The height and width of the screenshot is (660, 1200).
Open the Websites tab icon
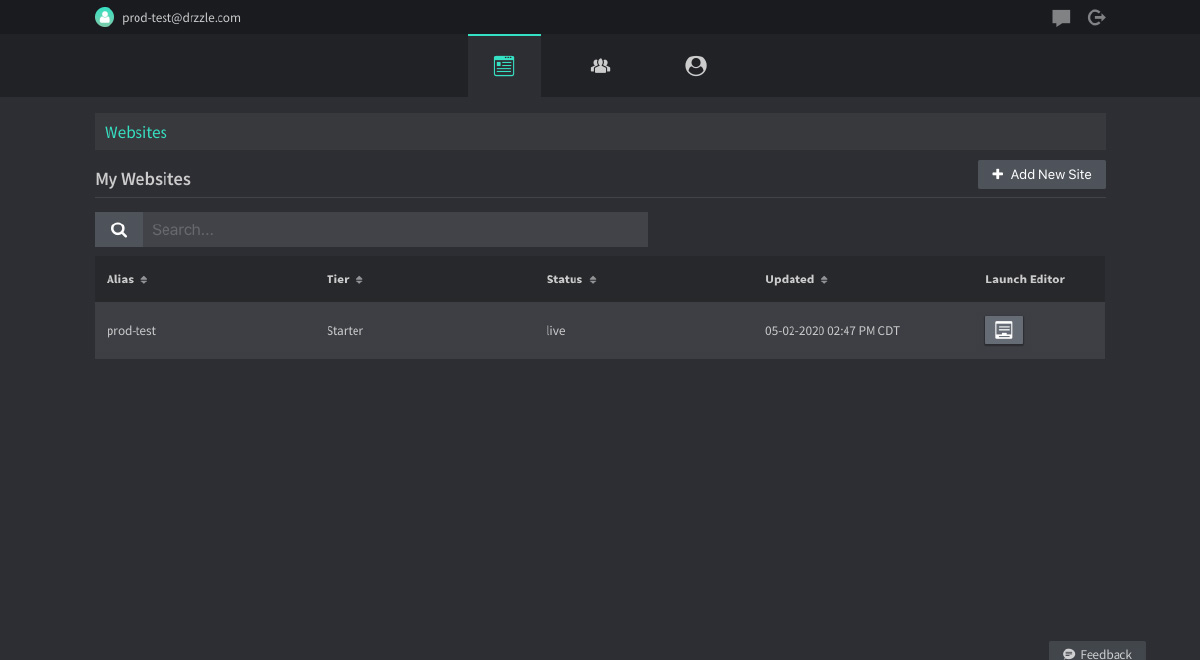click(504, 65)
